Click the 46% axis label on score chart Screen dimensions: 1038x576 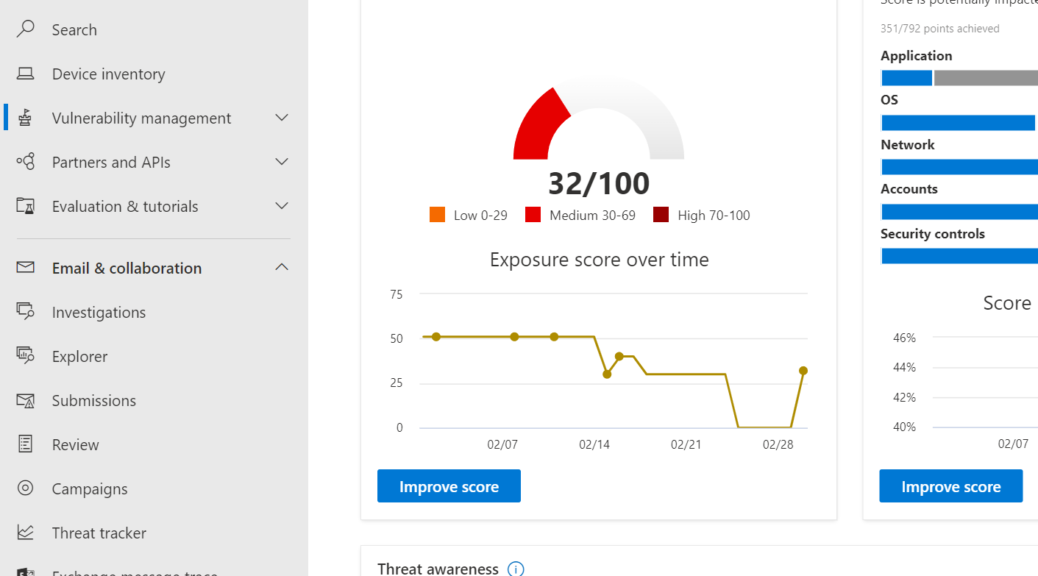[x=904, y=338]
